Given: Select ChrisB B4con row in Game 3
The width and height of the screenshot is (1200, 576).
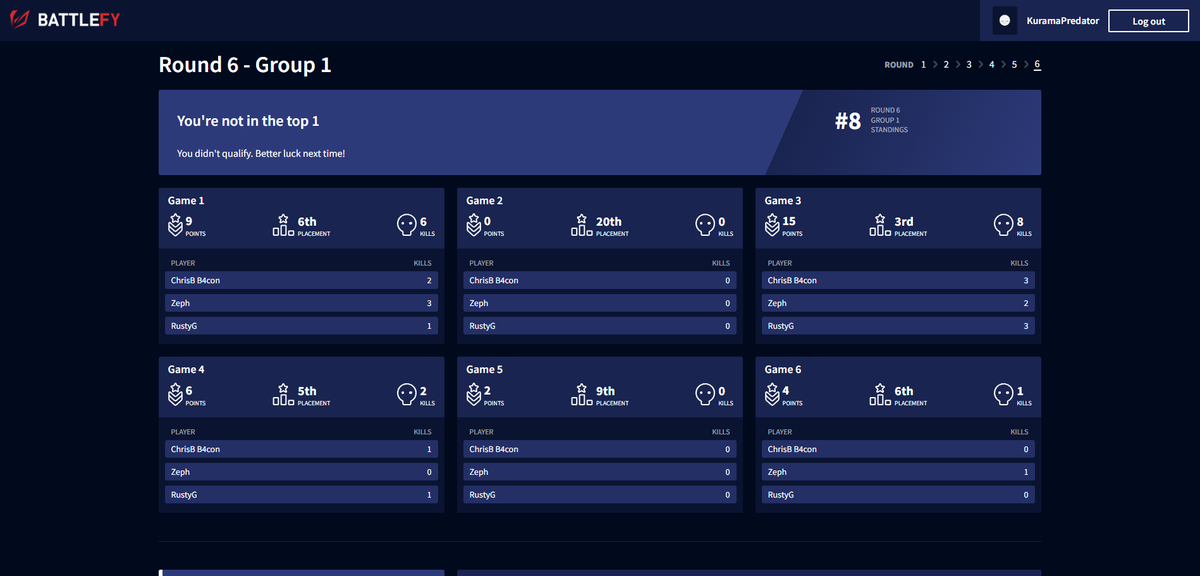Looking at the screenshot, I should pos(898,280).
